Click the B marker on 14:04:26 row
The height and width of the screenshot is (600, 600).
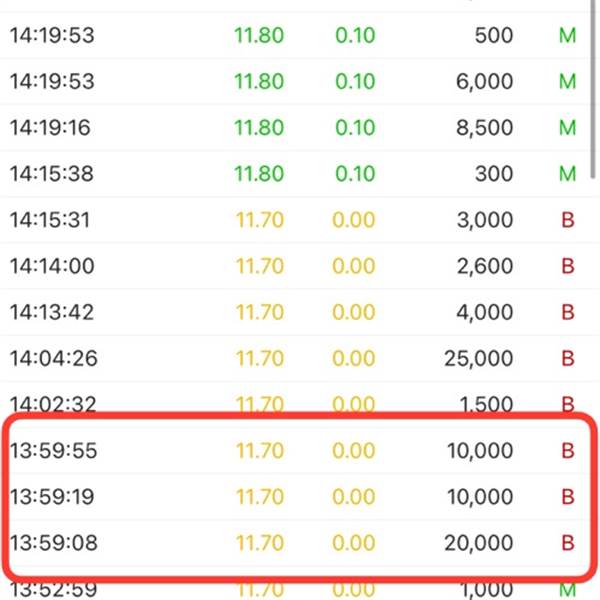(x=568, y=358)
